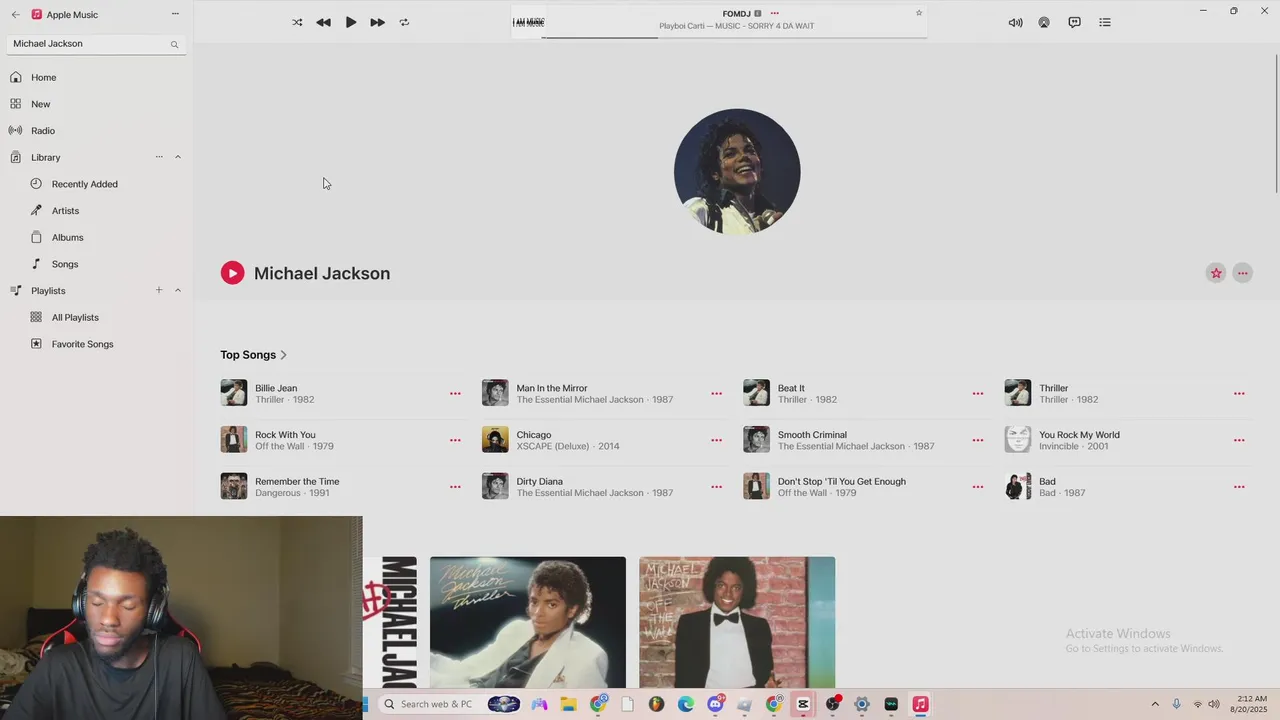Play the current track
The width and height of the screenshot is (1280, 720).
[351, 22]
